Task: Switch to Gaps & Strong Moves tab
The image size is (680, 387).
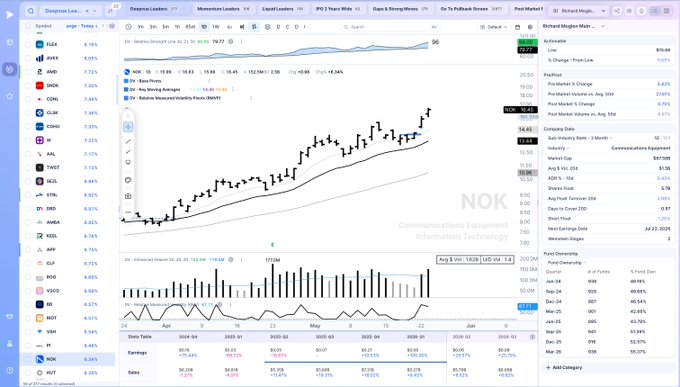Action: [x=400, y=9]
